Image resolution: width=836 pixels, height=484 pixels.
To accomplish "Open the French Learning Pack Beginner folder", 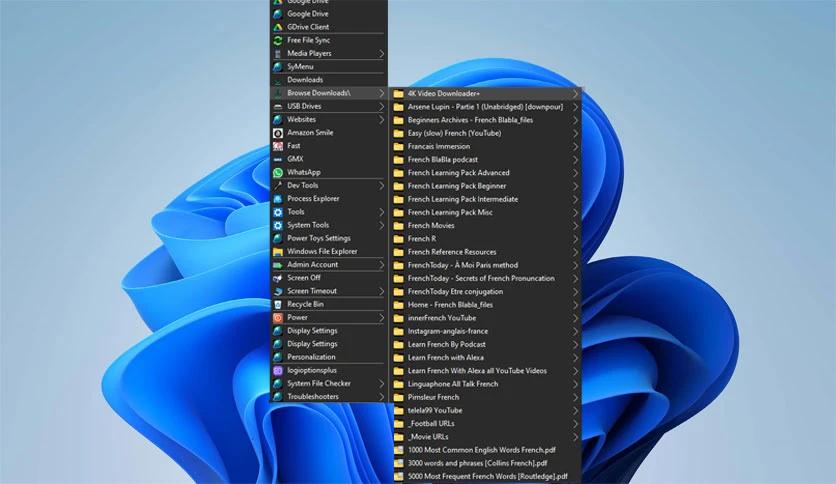I will pyautogui.click(x=486, y=186).
